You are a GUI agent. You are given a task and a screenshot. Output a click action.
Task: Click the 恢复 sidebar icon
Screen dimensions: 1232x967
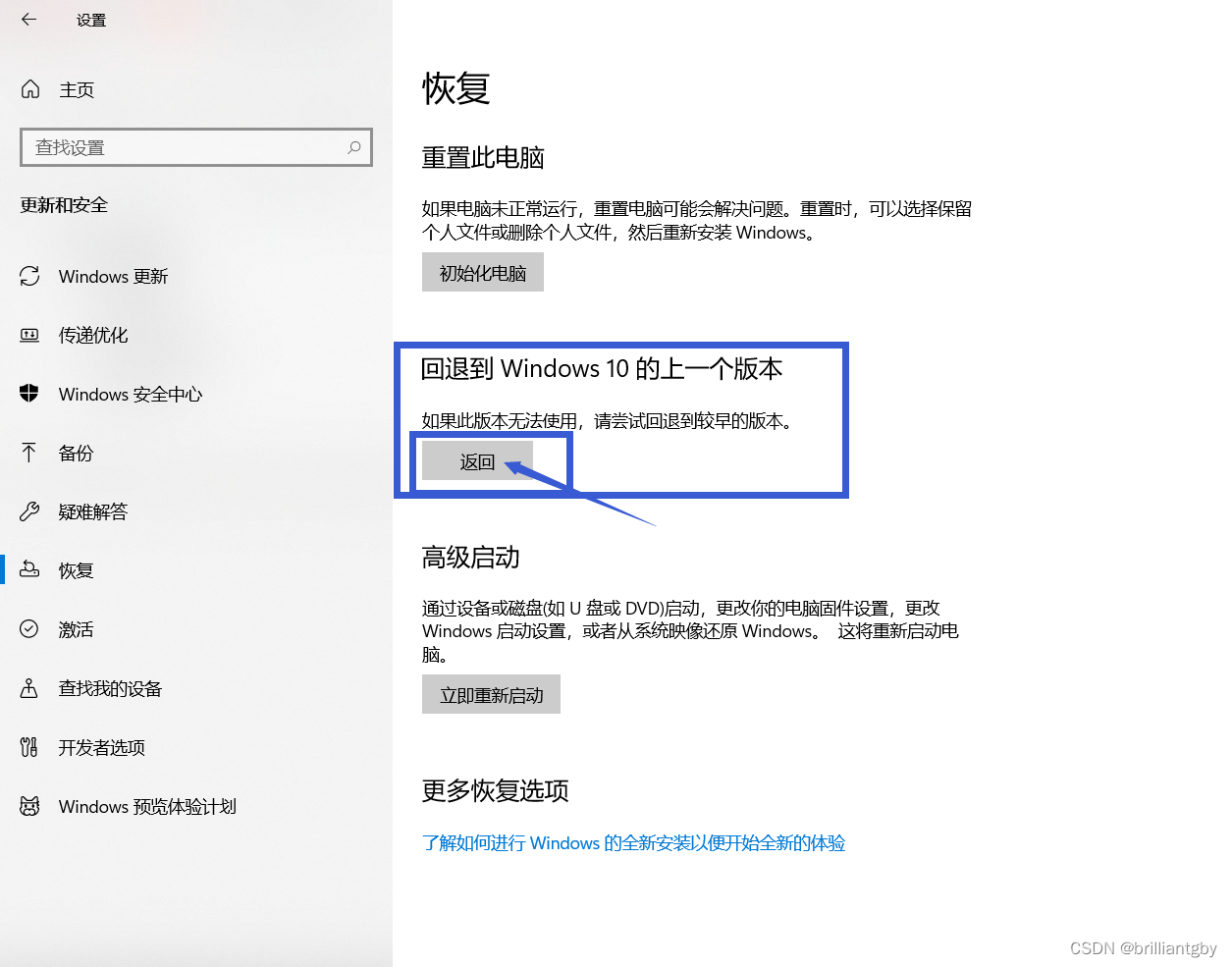coord(29,569)
